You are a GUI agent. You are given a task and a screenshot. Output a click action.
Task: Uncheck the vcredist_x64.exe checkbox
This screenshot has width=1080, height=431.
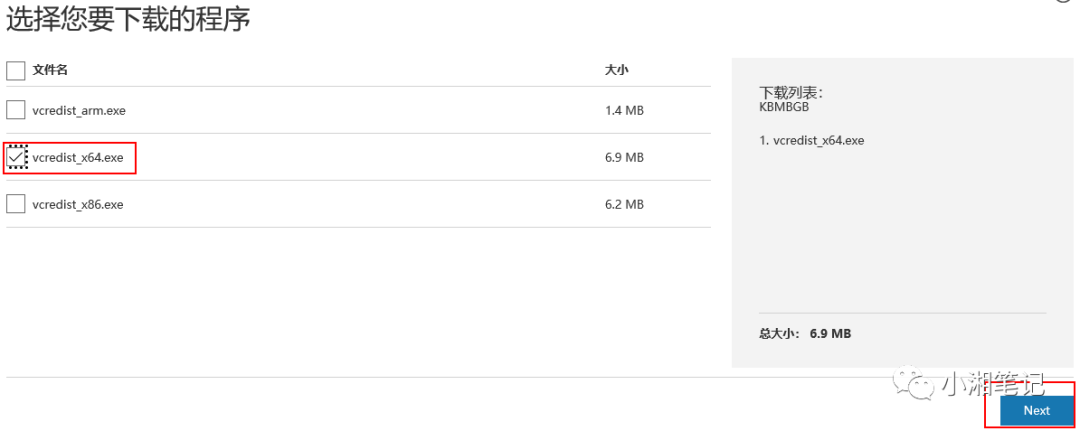15,158
